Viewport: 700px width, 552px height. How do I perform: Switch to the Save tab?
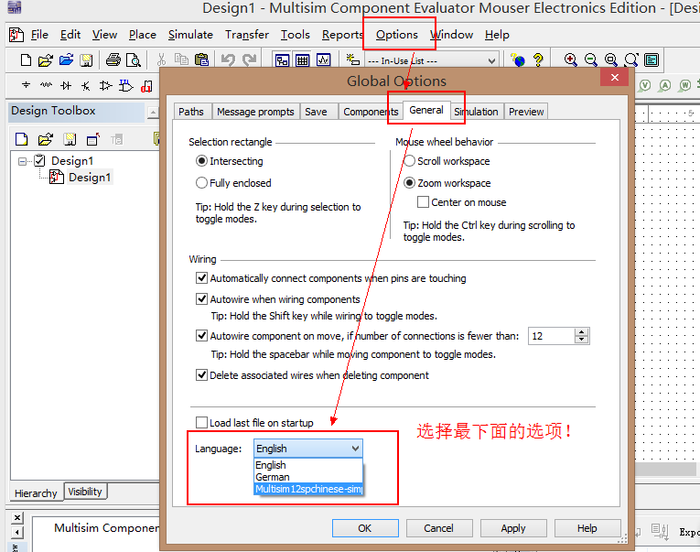(x=316, y=112)
